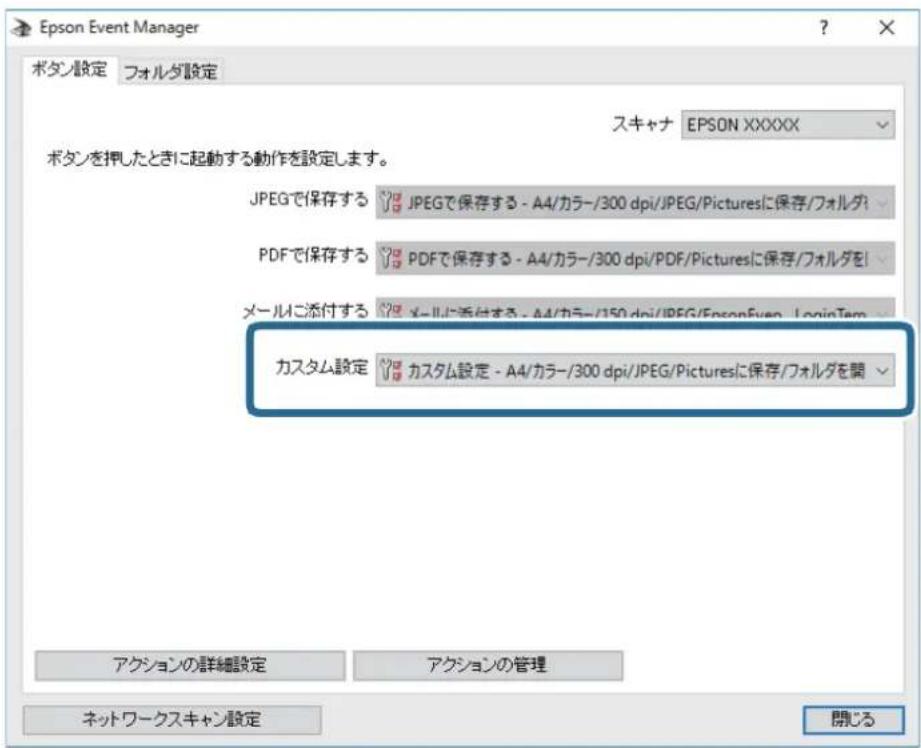Click the wrench icon in PDFで保存する row
This screenshot has width=921, height=748.
[391, 259]
